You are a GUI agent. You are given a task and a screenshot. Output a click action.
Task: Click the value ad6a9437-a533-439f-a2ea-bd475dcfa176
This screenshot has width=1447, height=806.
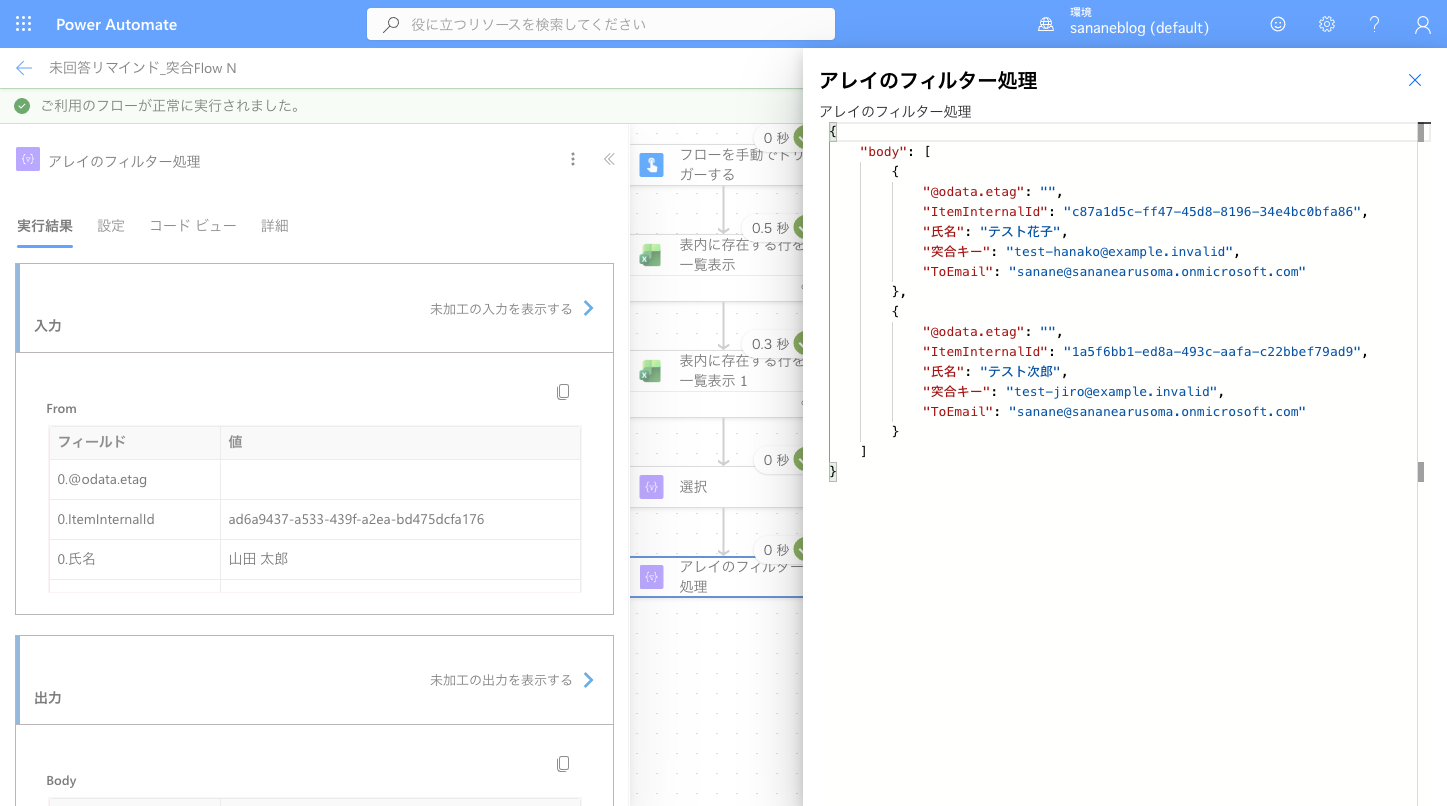tap(357, 520)
